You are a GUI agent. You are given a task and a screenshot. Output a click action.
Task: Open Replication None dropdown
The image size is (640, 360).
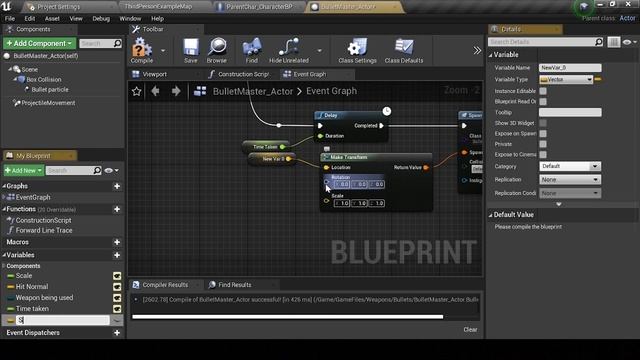pyautogui.click(x=570, y=180)
